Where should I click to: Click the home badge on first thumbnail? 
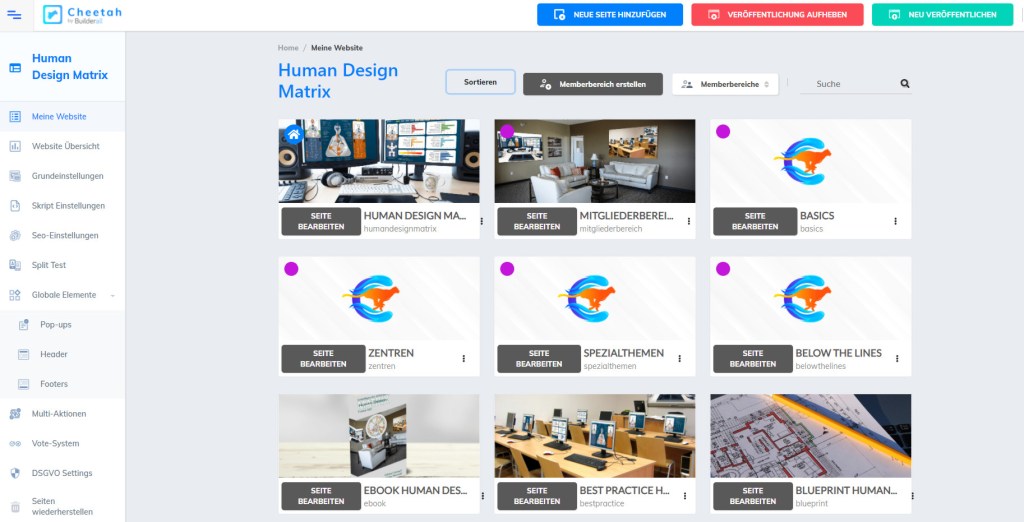pyautogui.click(x=294, y=135)
